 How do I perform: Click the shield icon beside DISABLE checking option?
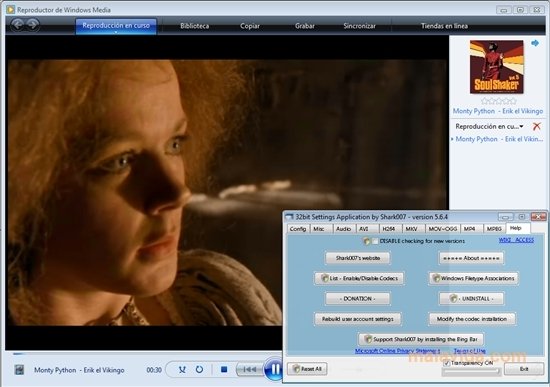pyautogui.click(x=367, y=241)
